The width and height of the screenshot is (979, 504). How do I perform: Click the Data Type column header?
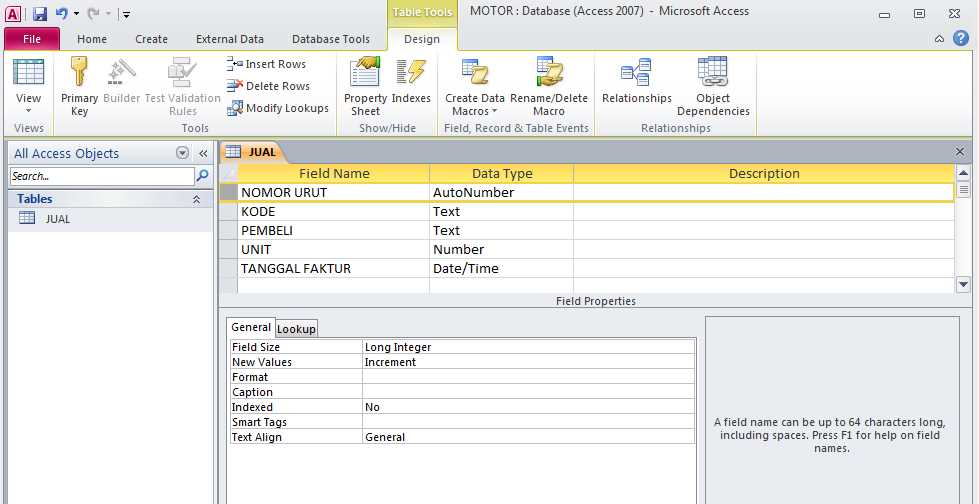click(x=501, y=174)
